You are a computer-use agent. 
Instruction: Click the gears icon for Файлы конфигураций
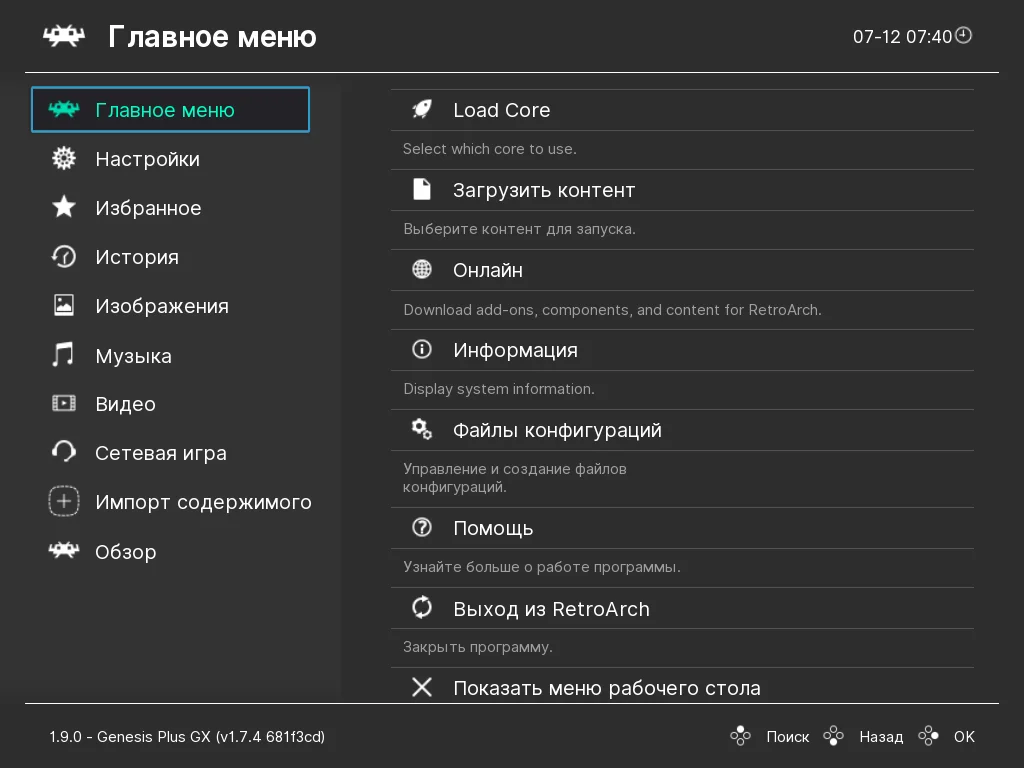[x=422, y=430]
